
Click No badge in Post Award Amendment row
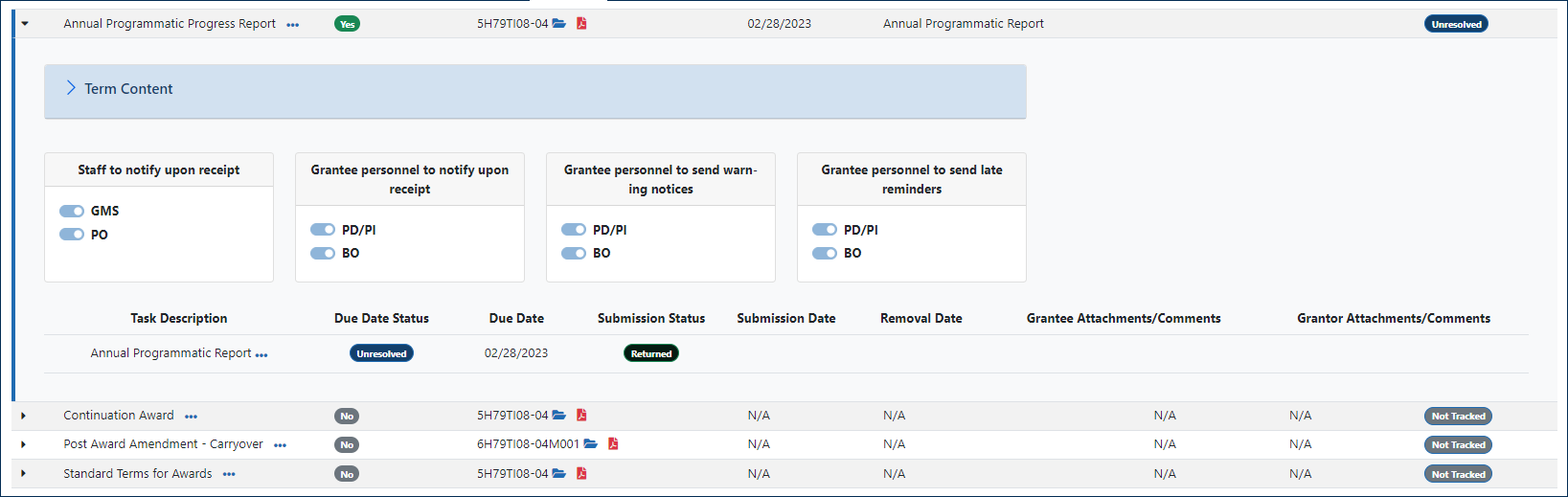click(x=347, y=444)
